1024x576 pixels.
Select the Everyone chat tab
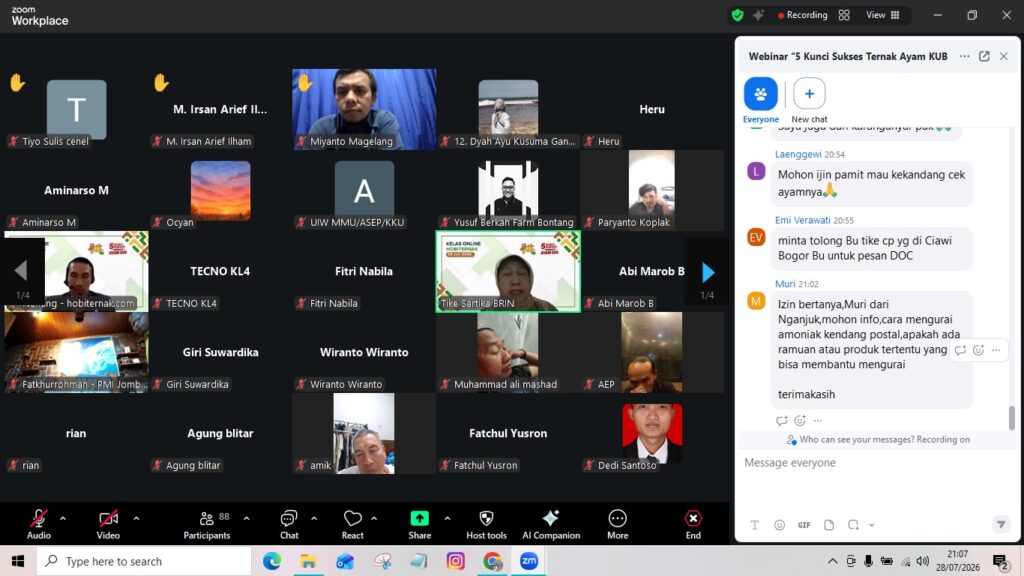click(761, 100)
